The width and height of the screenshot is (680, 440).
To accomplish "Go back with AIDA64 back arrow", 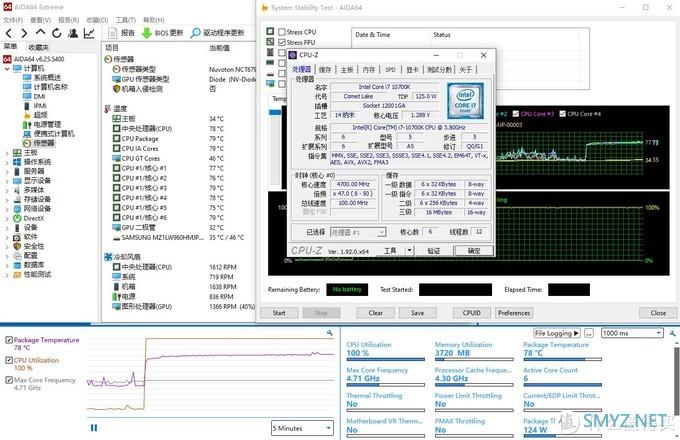I will [x=9, y=33].
